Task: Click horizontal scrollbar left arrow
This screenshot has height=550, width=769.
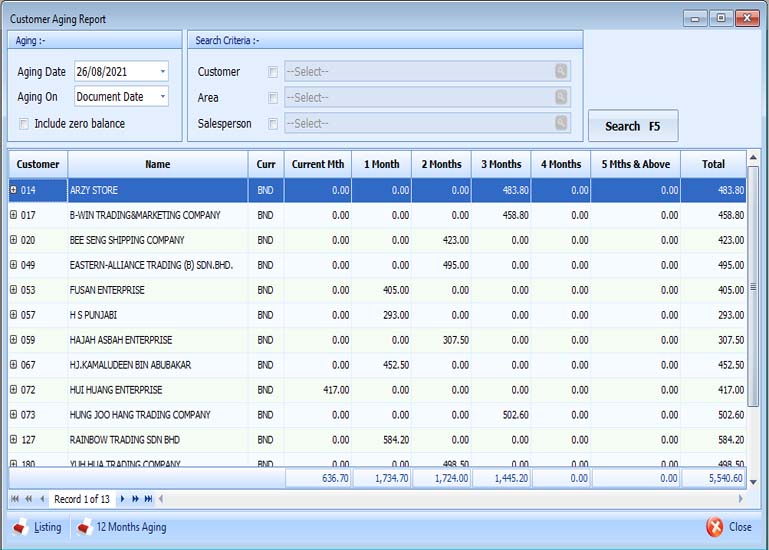Action: (x=161, y=499)
